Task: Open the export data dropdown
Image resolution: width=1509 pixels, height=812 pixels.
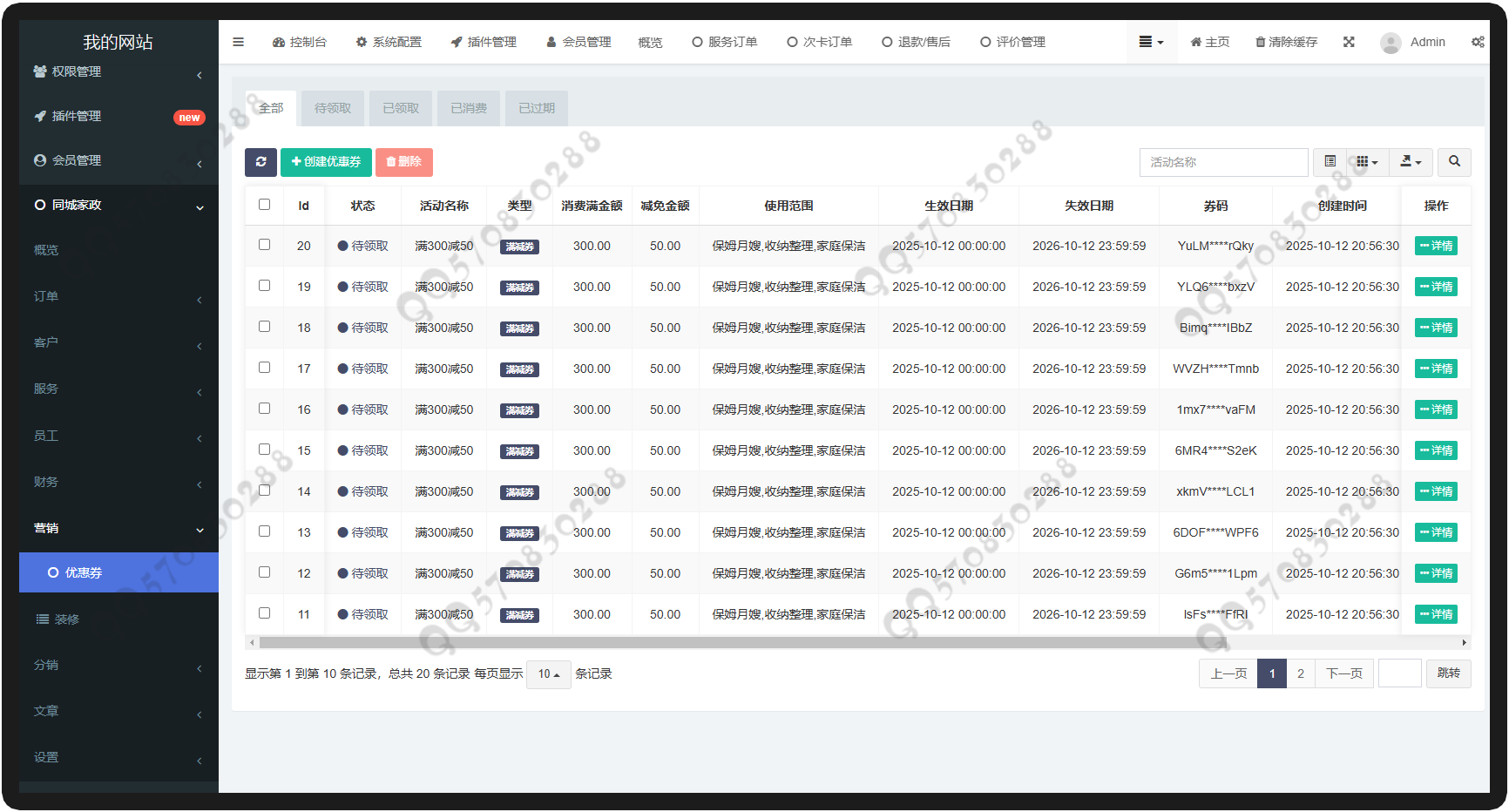Action: (x=1410, y=162)
